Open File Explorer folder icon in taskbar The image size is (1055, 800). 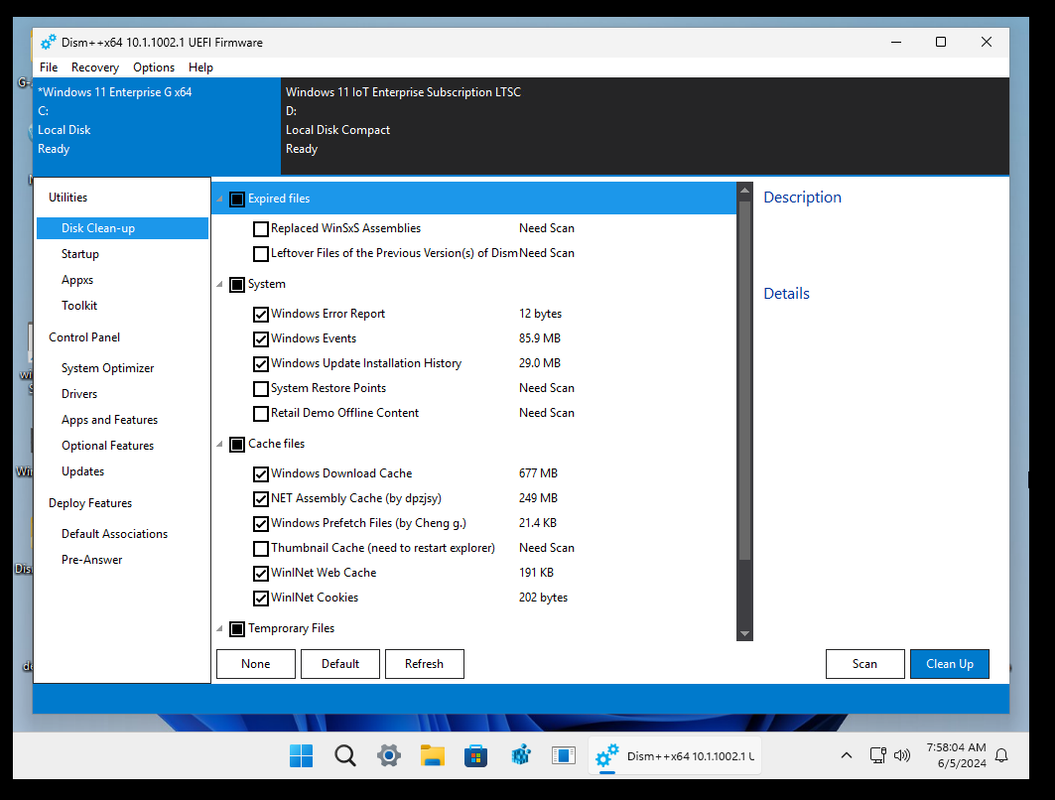(432, 756)
